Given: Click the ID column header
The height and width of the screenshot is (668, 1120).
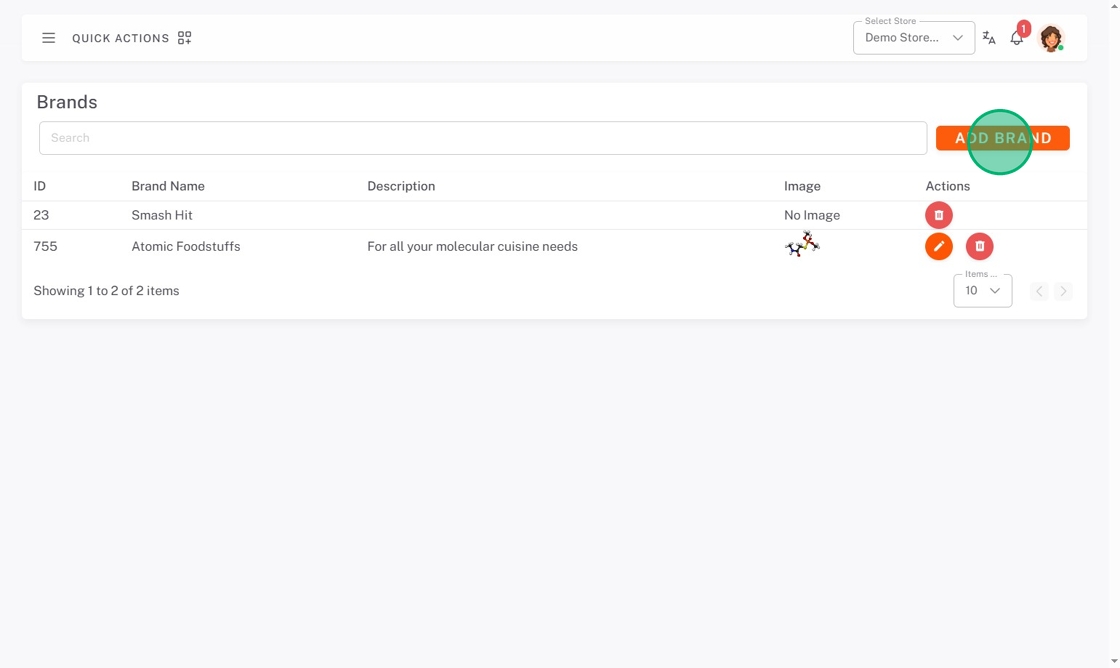Looking at the screenshot, I should 40,186.
